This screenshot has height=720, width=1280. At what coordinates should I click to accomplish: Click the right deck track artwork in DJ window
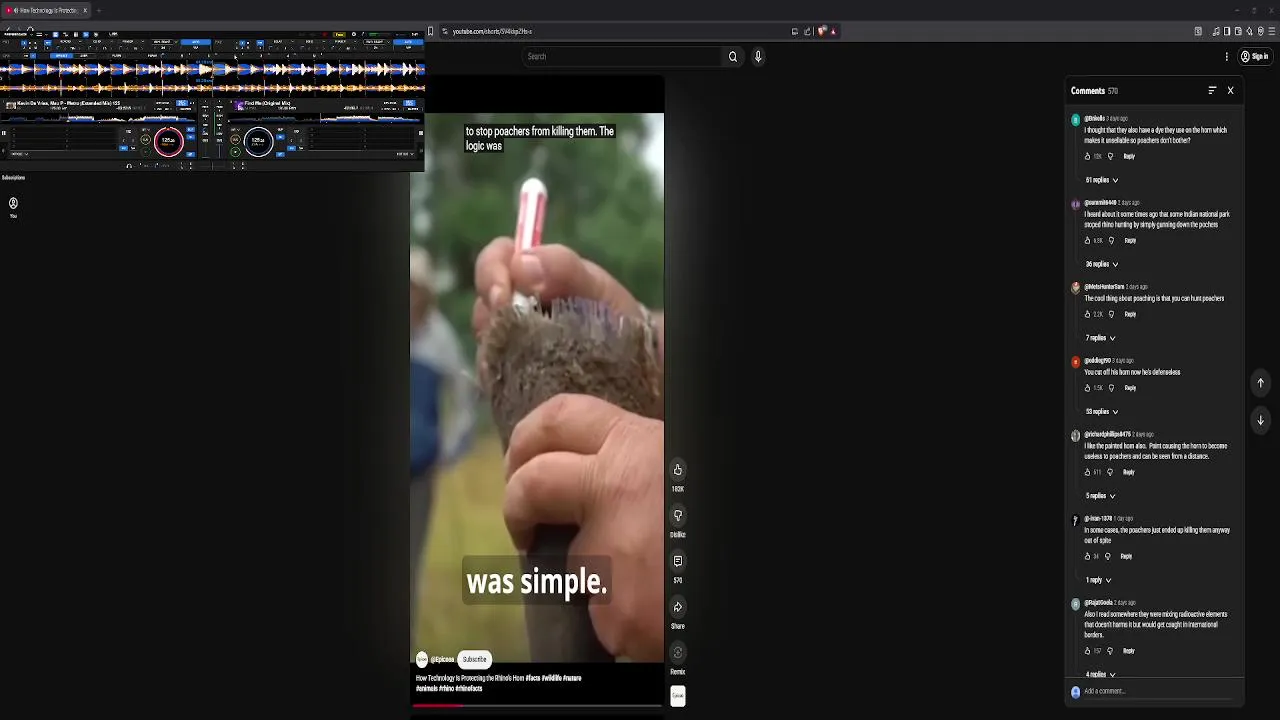tap(240, 105)
